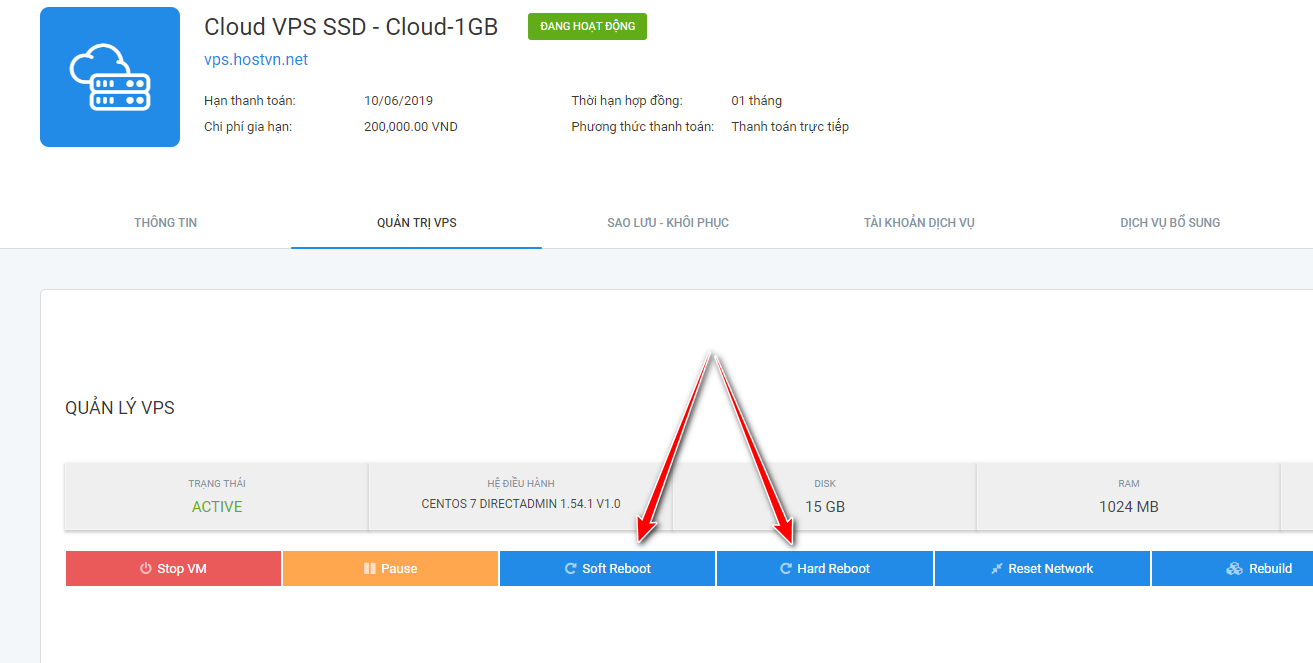Go to the TÀI KHOẢN DỊCH VỤ tab
This screenshot has height=663, width=1313.
[x=919, y=222]
